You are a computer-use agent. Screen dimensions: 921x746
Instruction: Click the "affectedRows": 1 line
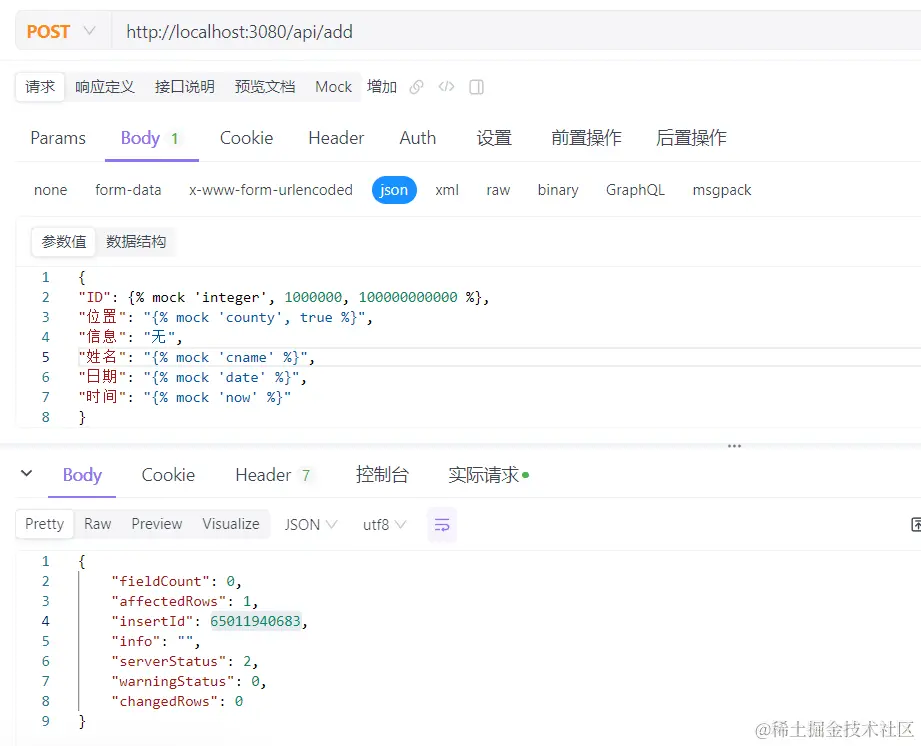(184, 601)
